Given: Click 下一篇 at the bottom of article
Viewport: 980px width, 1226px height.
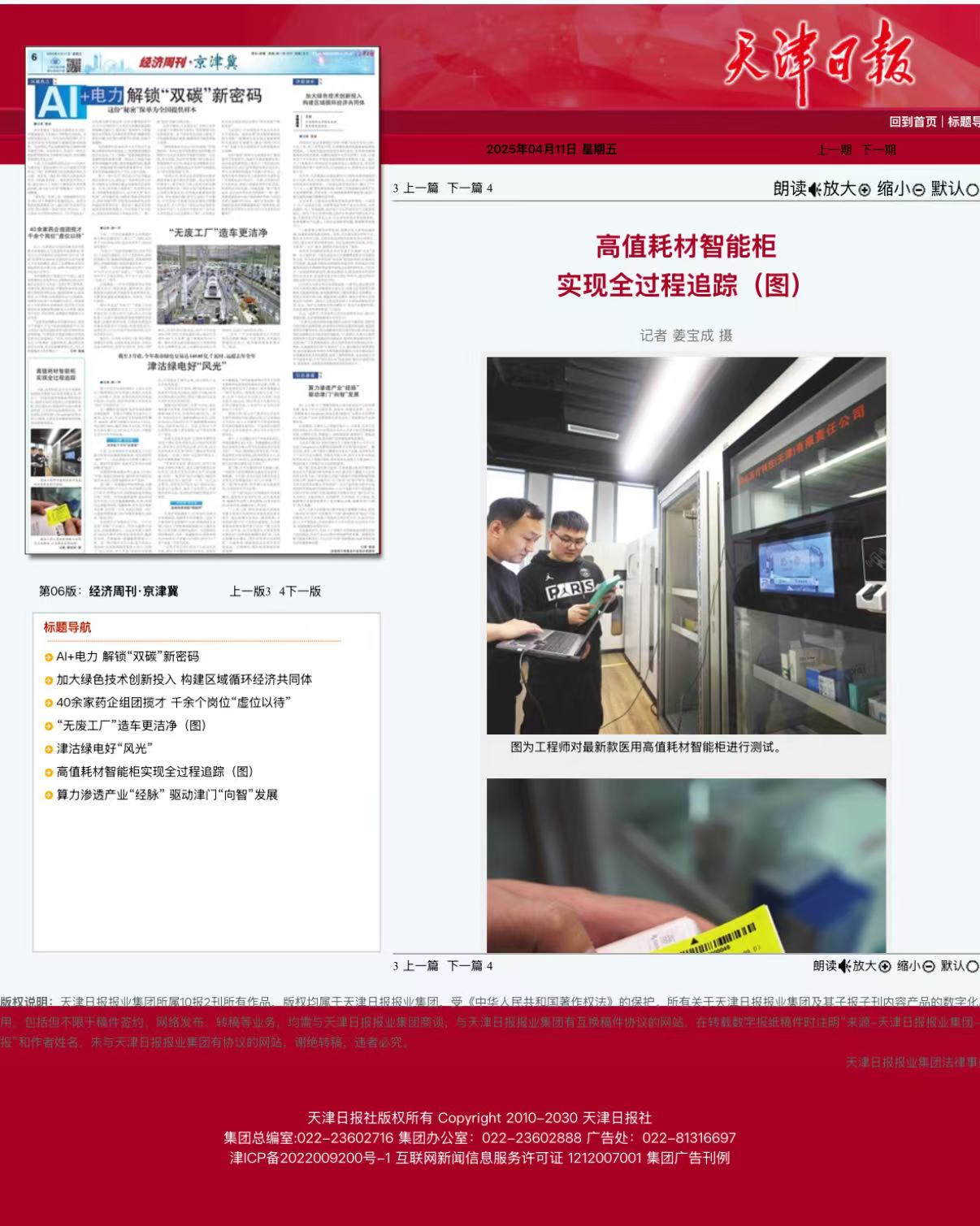Looking at the screenshot, I should pos(465,966).
